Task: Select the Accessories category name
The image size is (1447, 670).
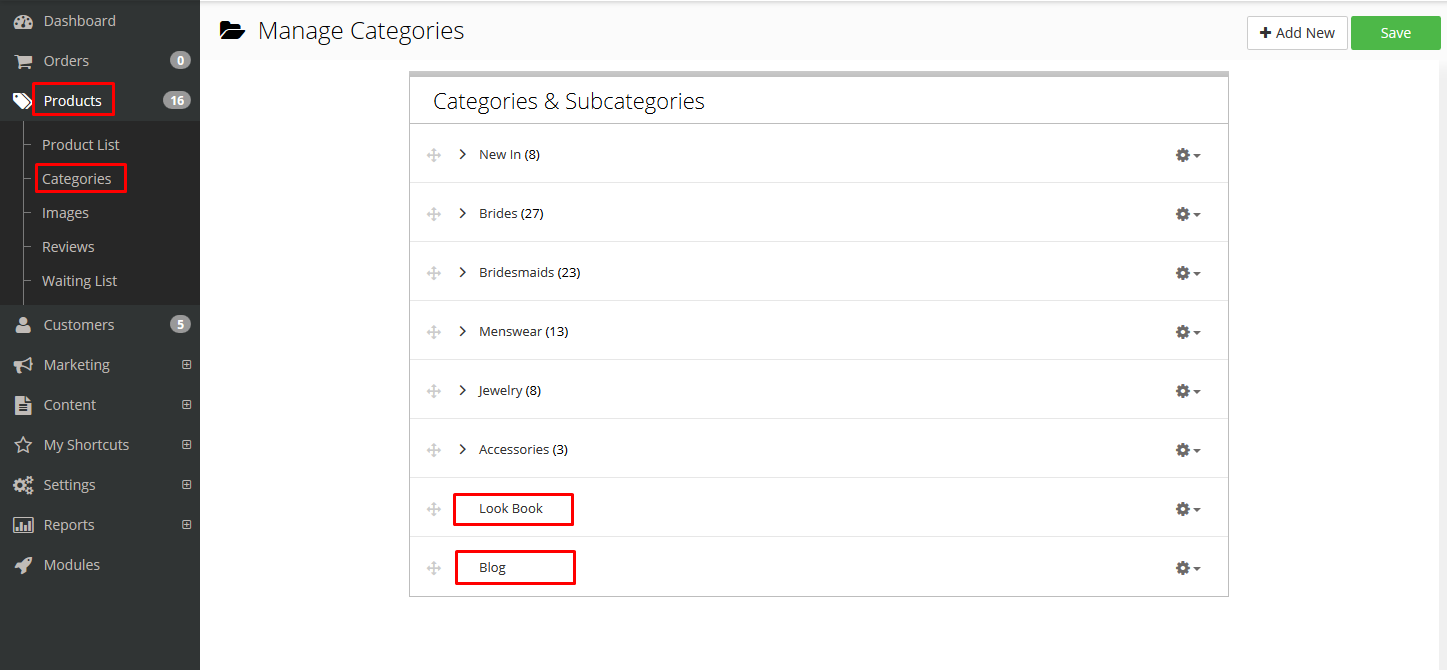Action: (x=513, y=449)
